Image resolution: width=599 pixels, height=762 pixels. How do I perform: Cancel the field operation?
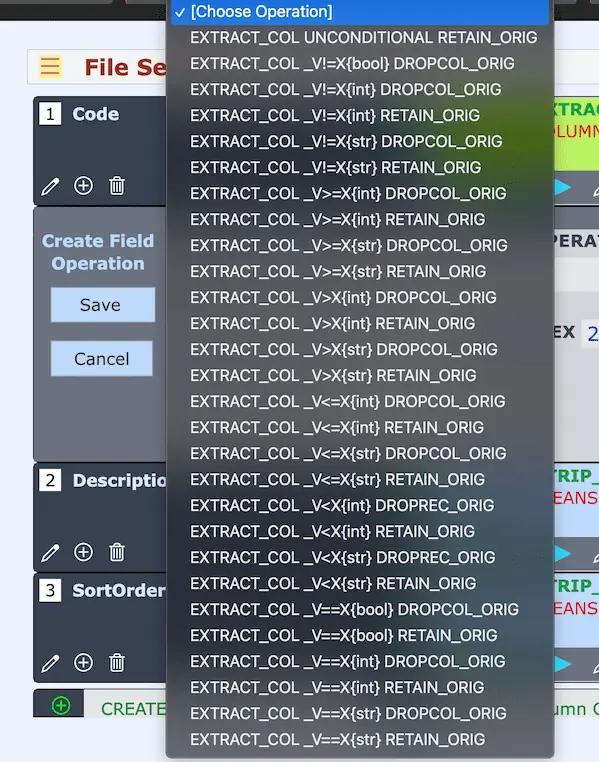[x=102, y=359]
